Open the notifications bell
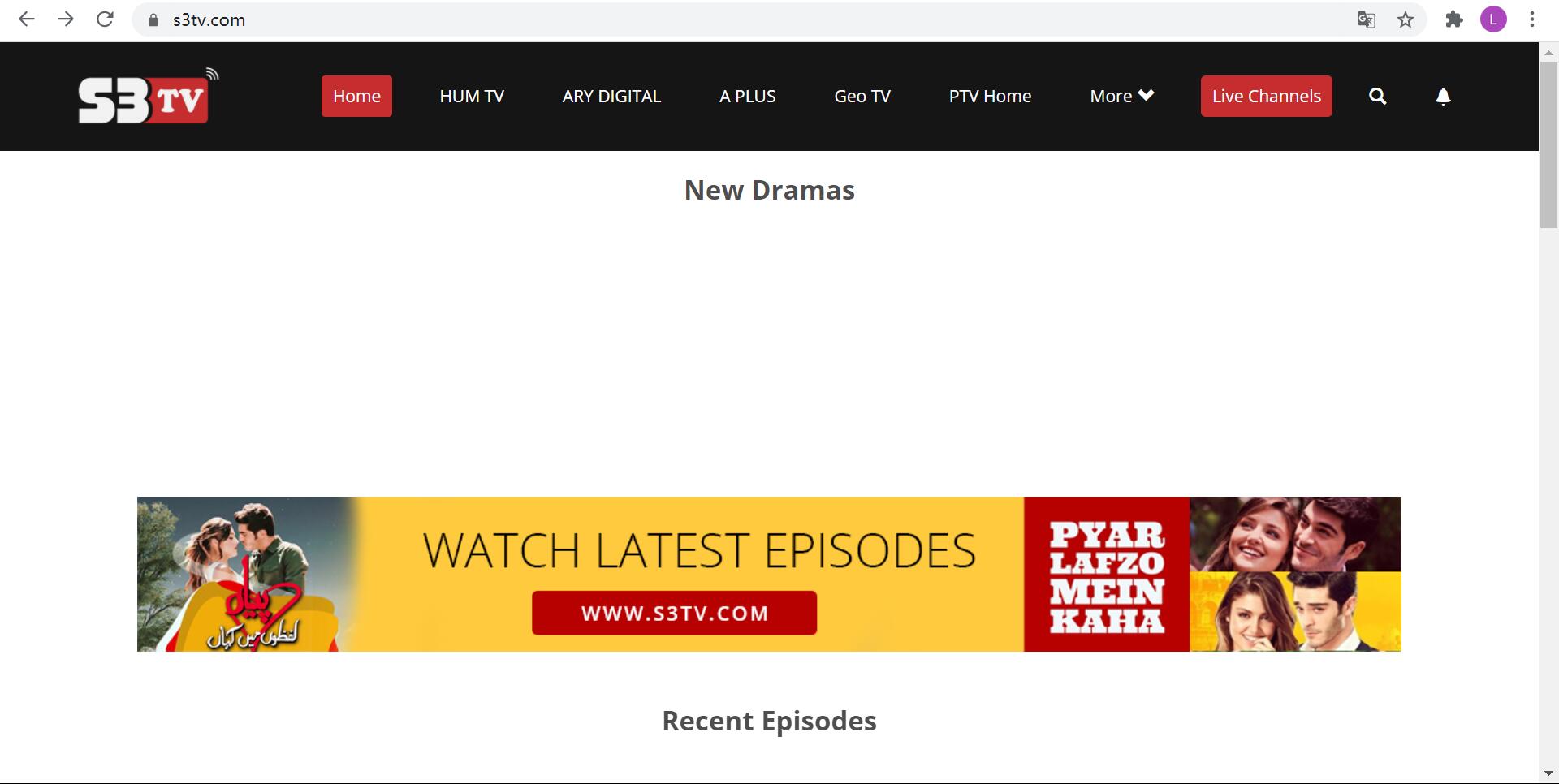Viewport: 1559px width, 784px height. pyautogui.click(x=1443, y=97)
